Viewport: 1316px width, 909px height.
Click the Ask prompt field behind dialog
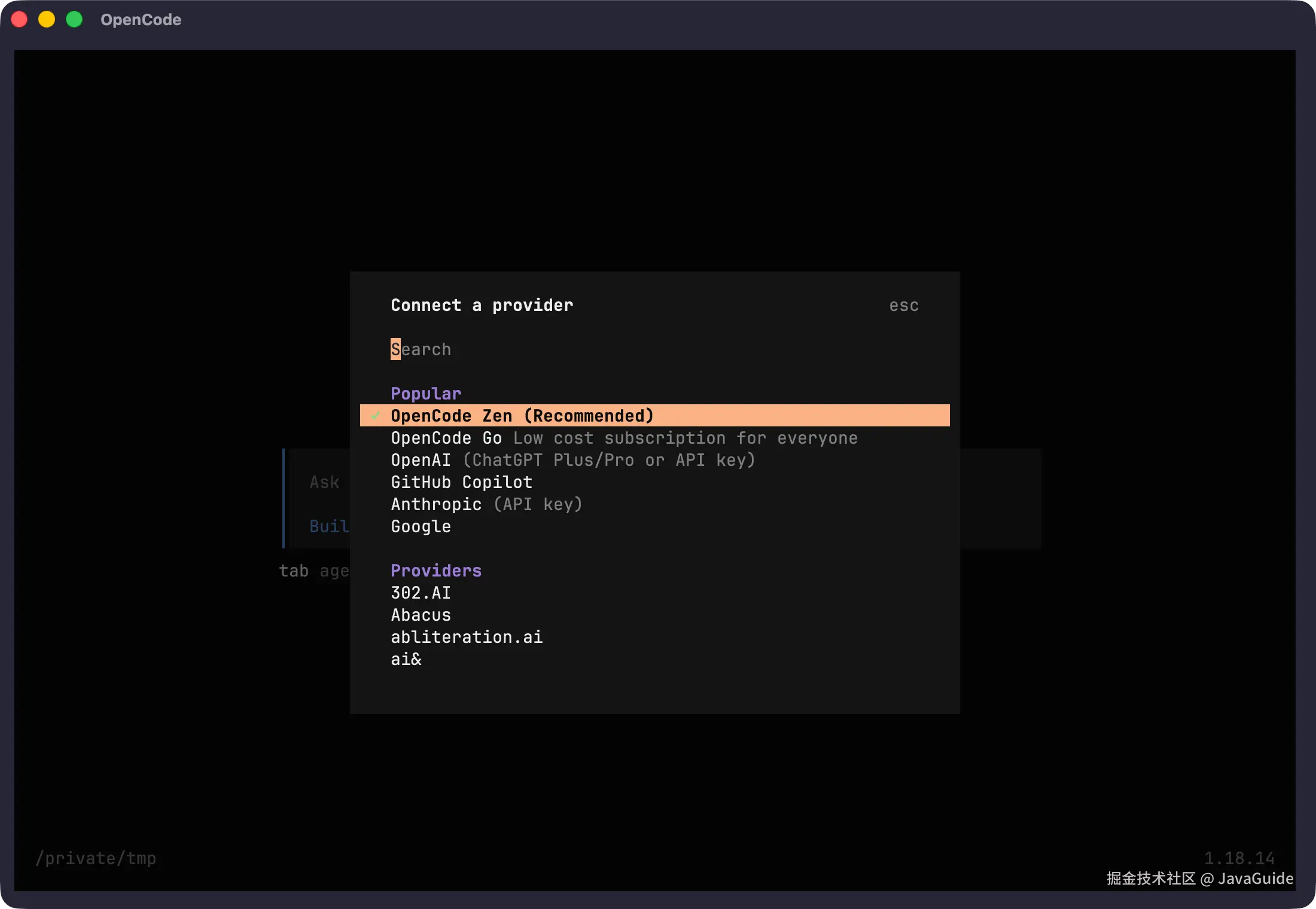tap(324, 482)
